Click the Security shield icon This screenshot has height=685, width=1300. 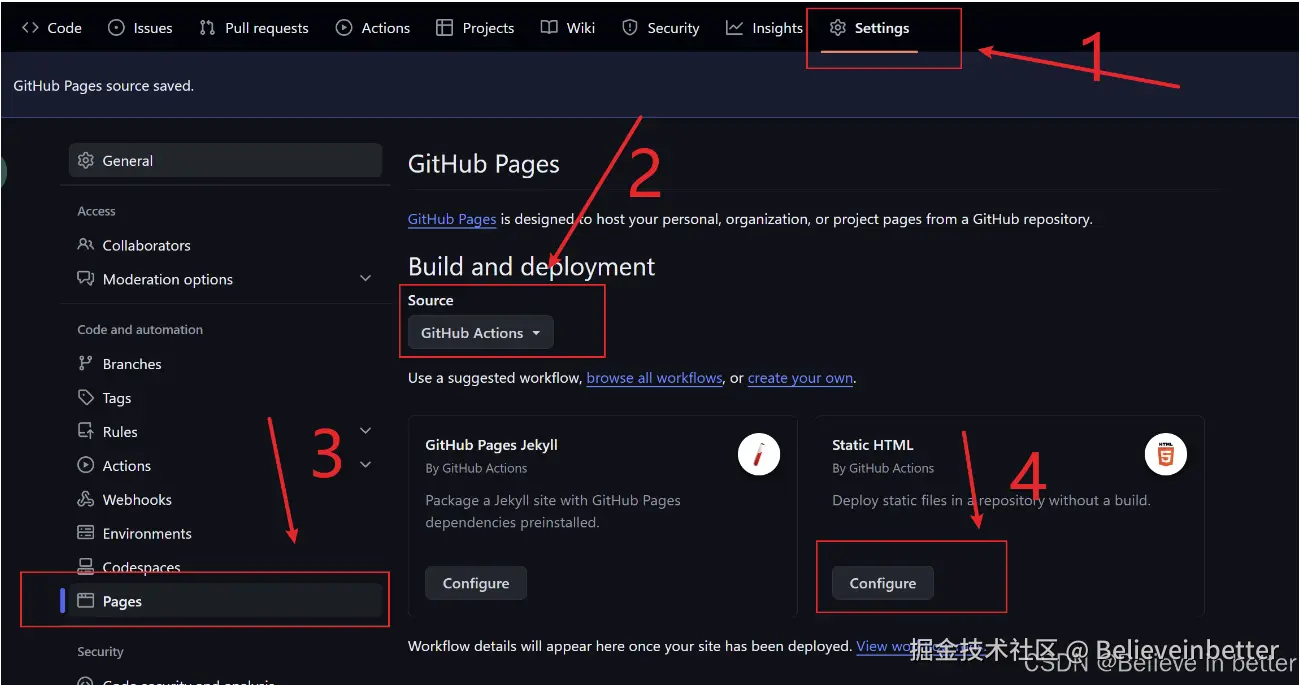point(629,28)
